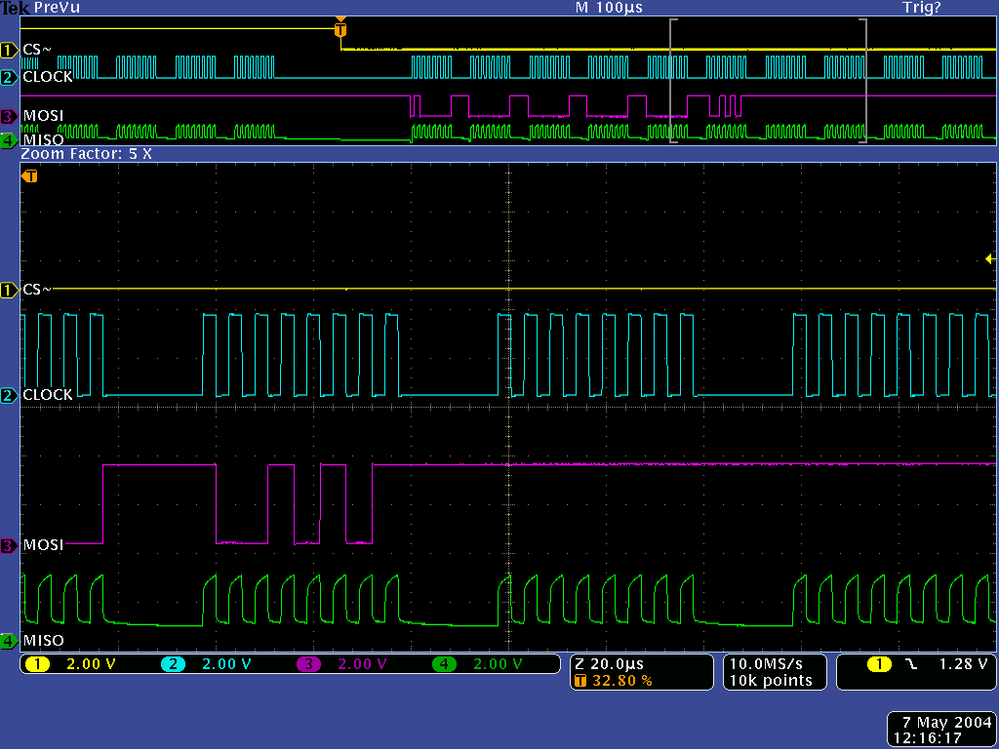Viewport: 999px width, 749px height.
Task: Click the CS~ label in the main view
Action: click(x=37, y=290)
